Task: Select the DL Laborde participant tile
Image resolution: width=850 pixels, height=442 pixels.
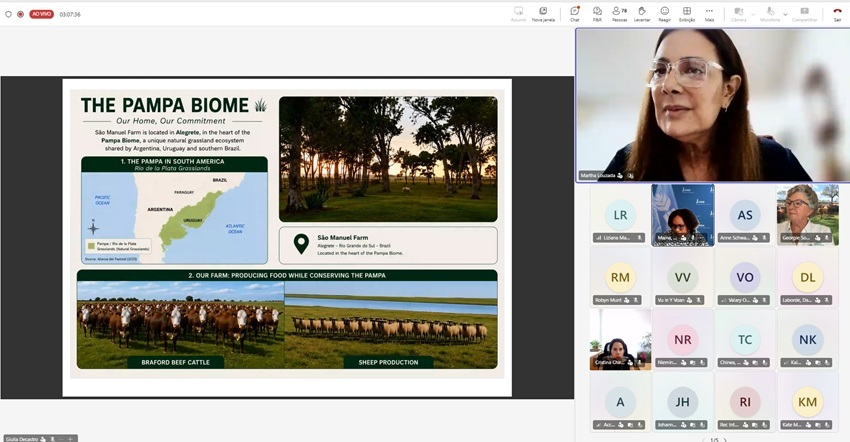Action: click(x=808, y=278)
